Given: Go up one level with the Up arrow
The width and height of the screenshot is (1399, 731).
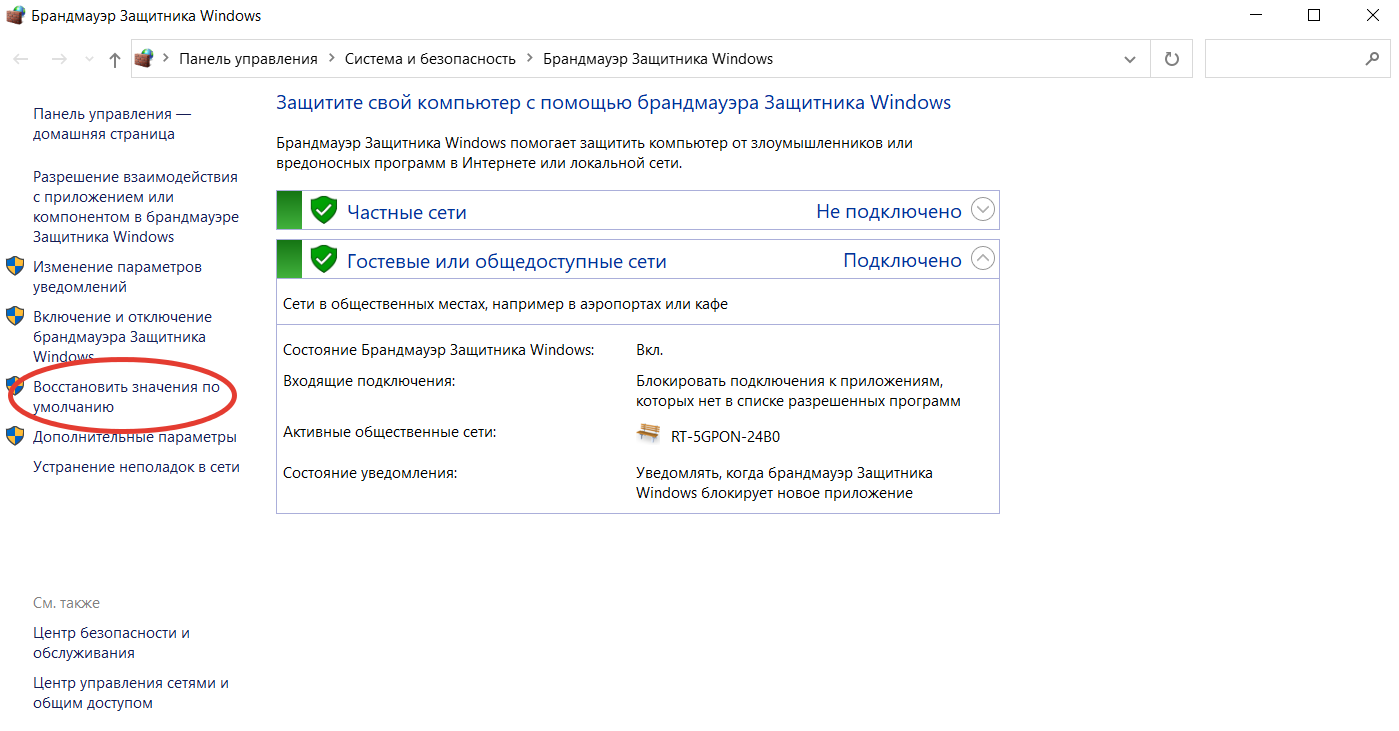Looking at the screenshot, I should (115, 59).
